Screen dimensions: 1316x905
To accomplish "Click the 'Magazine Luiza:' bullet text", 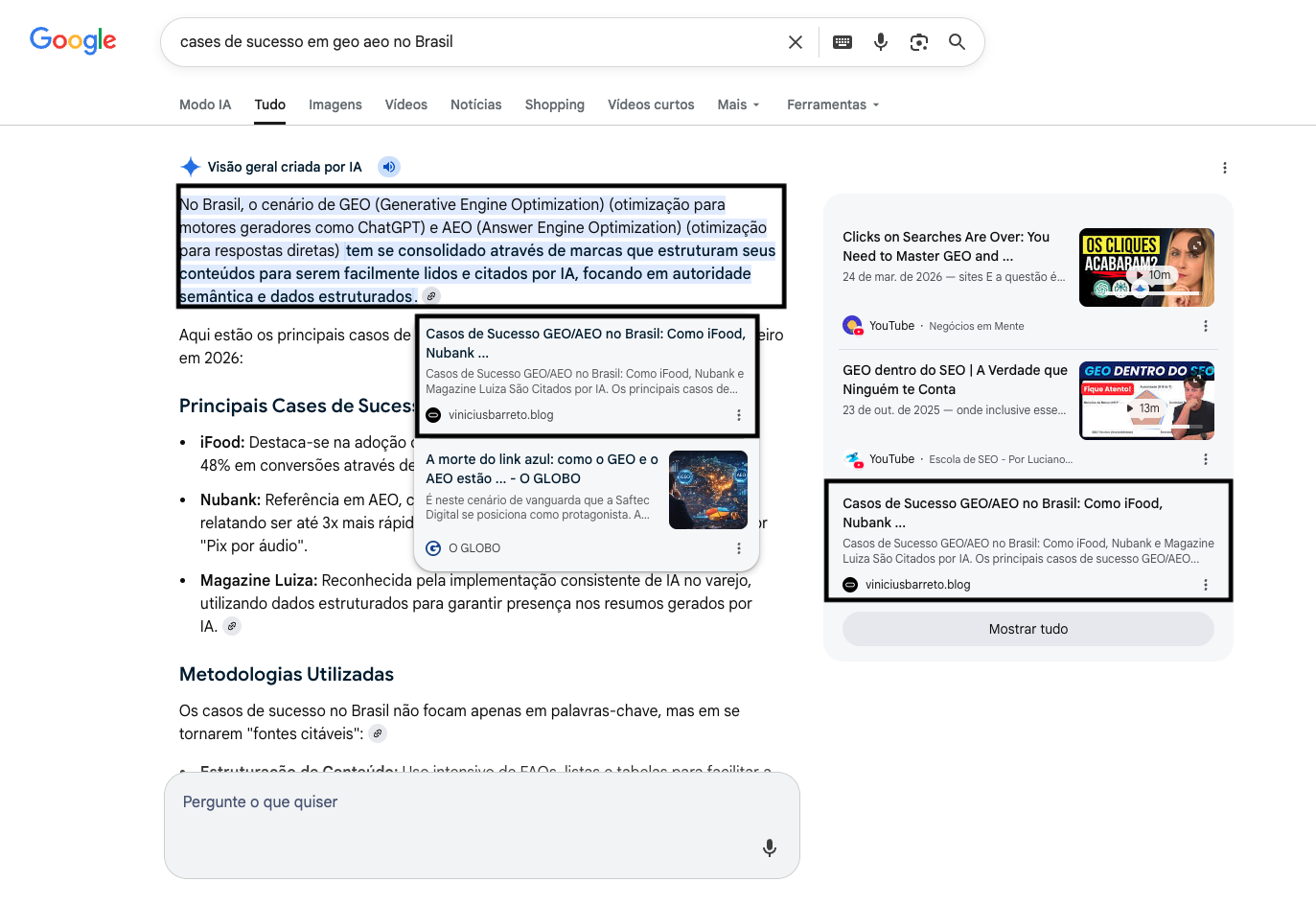I will click(259, 580).
